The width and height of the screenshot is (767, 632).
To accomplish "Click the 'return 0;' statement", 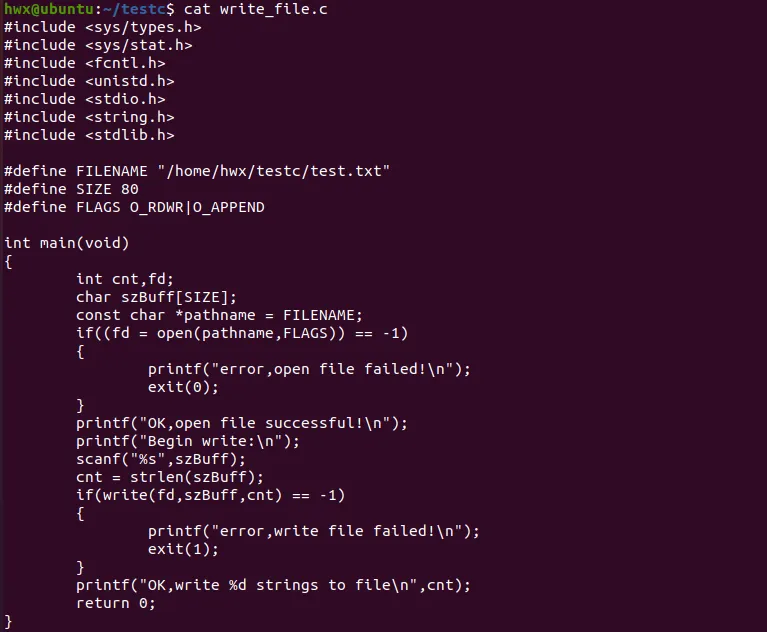I will click(x=116, y=603).
